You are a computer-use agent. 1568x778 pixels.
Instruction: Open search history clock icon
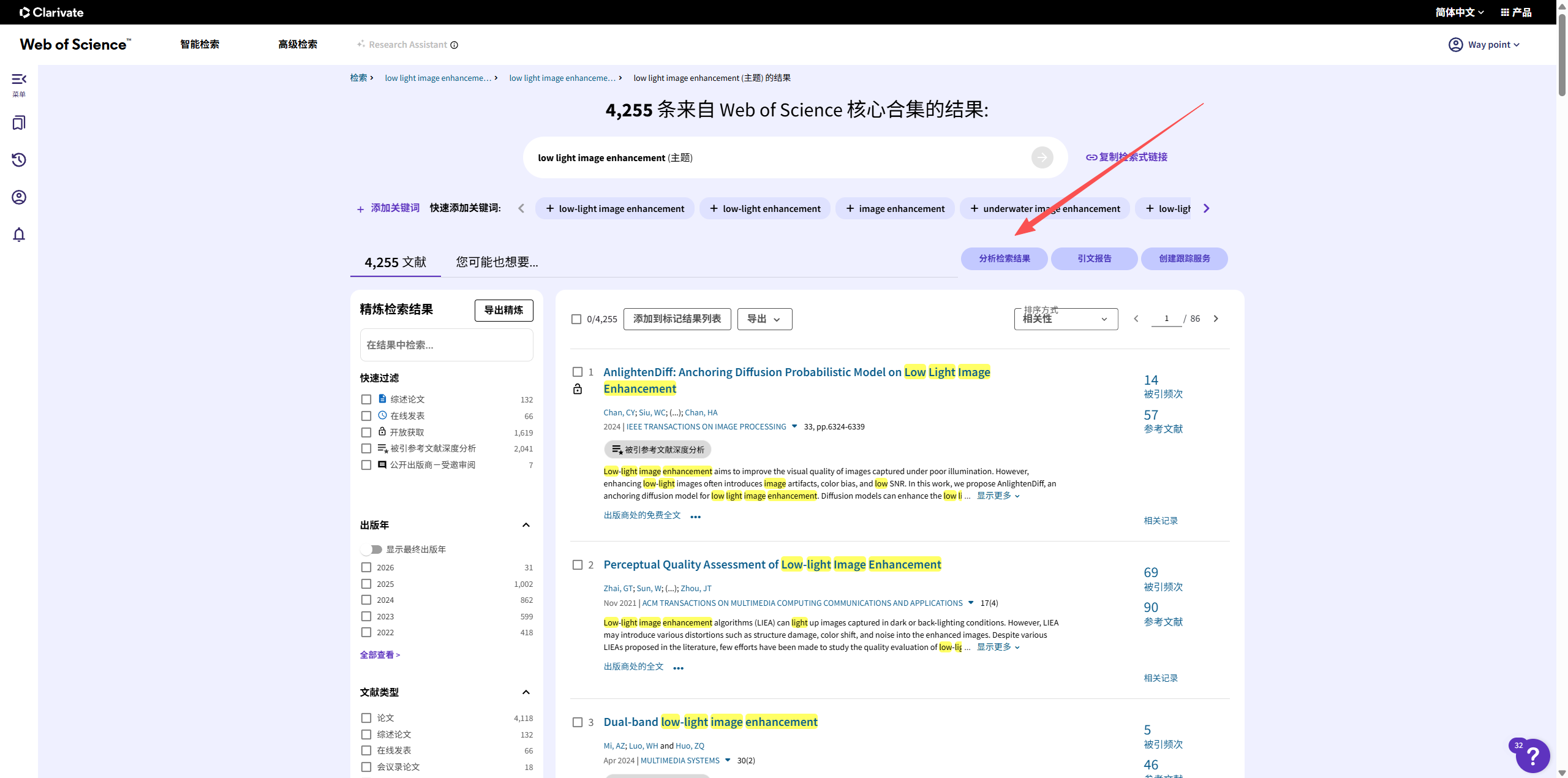pos(19,160)
